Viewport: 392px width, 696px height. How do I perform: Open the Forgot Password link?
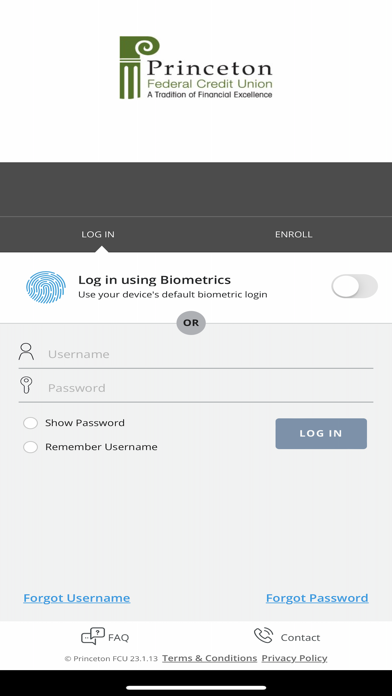click(317, 598)
